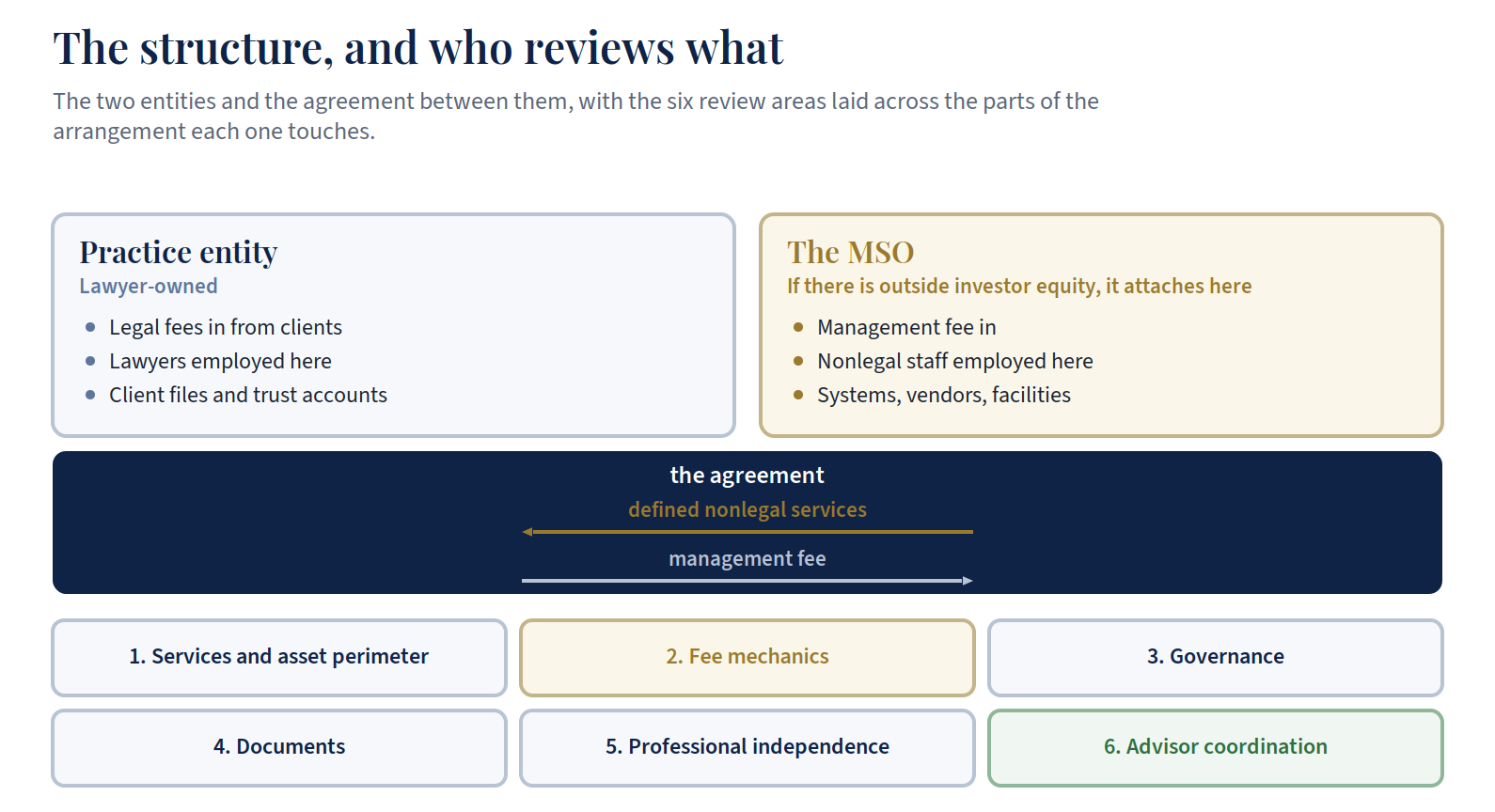Select the Services and asset perimeter box
This screenshot has height=812, width=1495.
279,657
